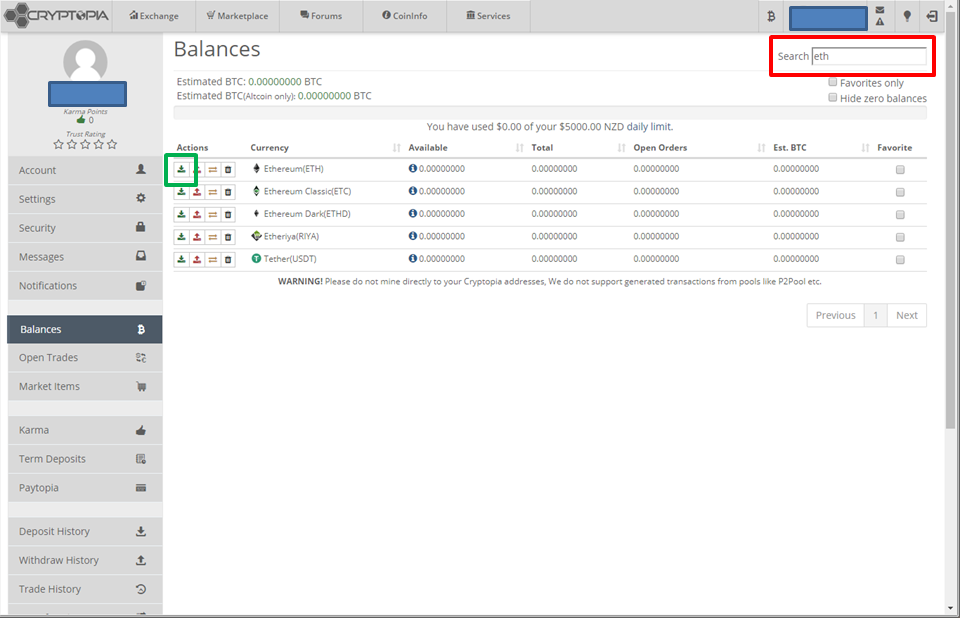
Task: Click the warning triangle icon in top bar
Action: pyautogui.click(x=880, y=21)
